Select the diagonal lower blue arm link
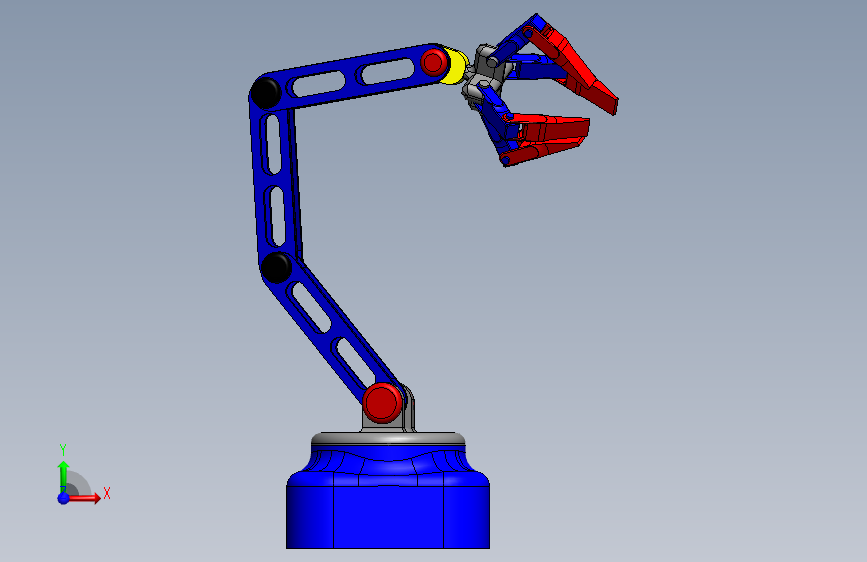Viewport: 867px width, 562px height. coord(332,330)
